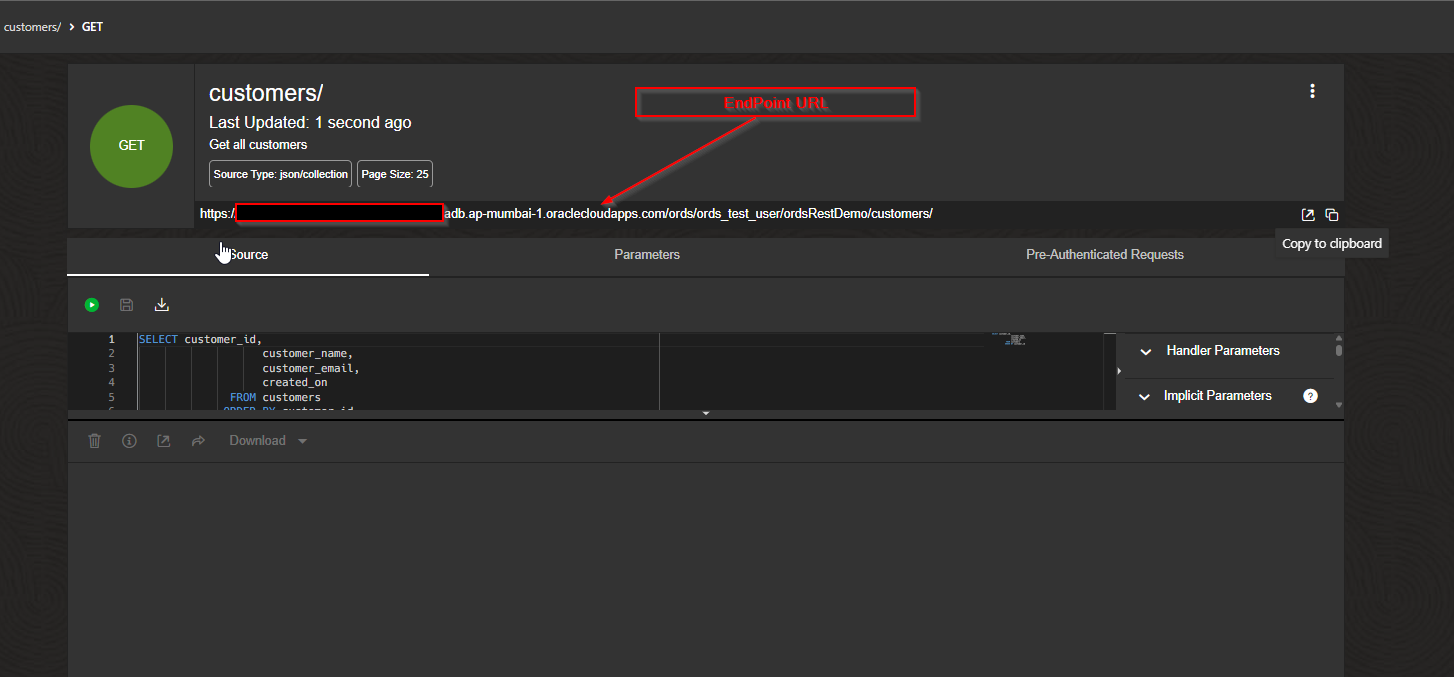Viewport: 1454px width, 677px height.
Task: Copy the endpoint URL to clipboard
Action: click(x=1332, y=214)
